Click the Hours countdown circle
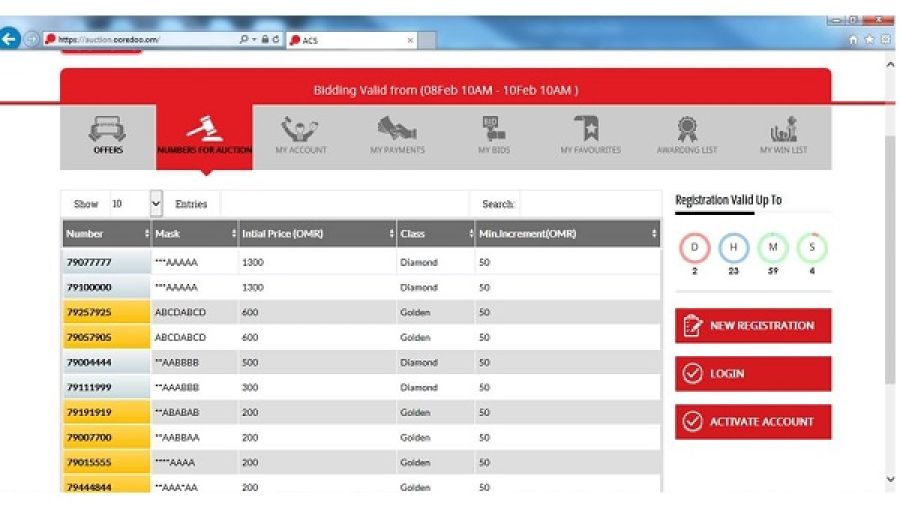The height and width of the screenshot is (507, 900). click(734, 248)
